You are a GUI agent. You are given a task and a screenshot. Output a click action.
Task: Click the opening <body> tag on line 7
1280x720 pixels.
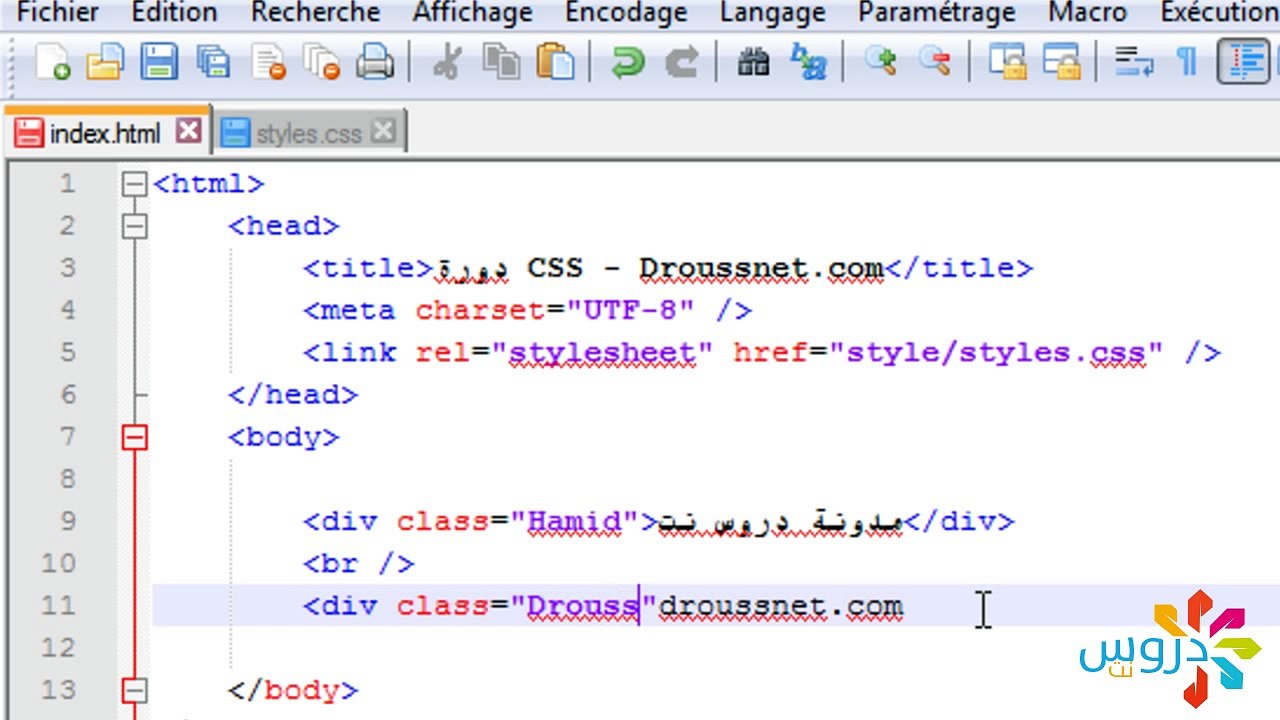pyautogui.click(x=284, y=437)
